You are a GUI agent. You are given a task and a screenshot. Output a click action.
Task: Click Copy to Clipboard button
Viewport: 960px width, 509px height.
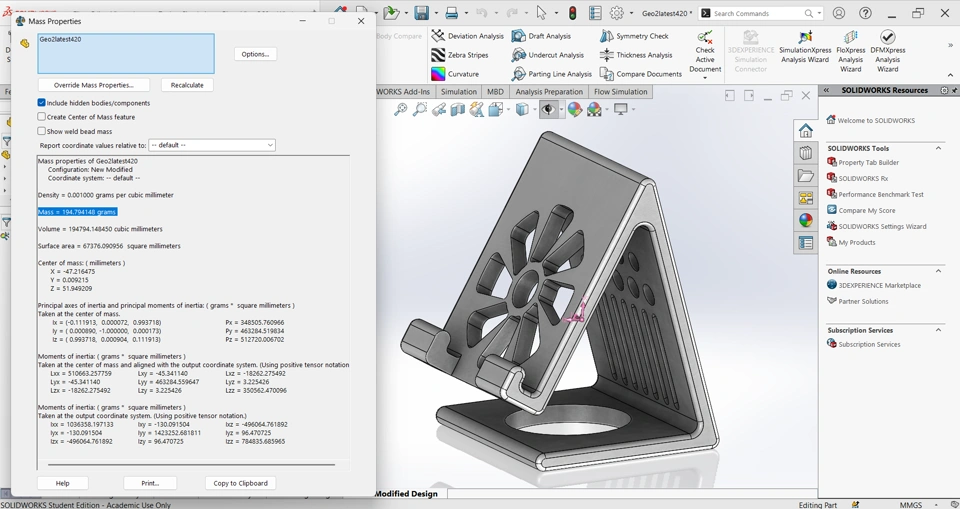pos(241,483)
